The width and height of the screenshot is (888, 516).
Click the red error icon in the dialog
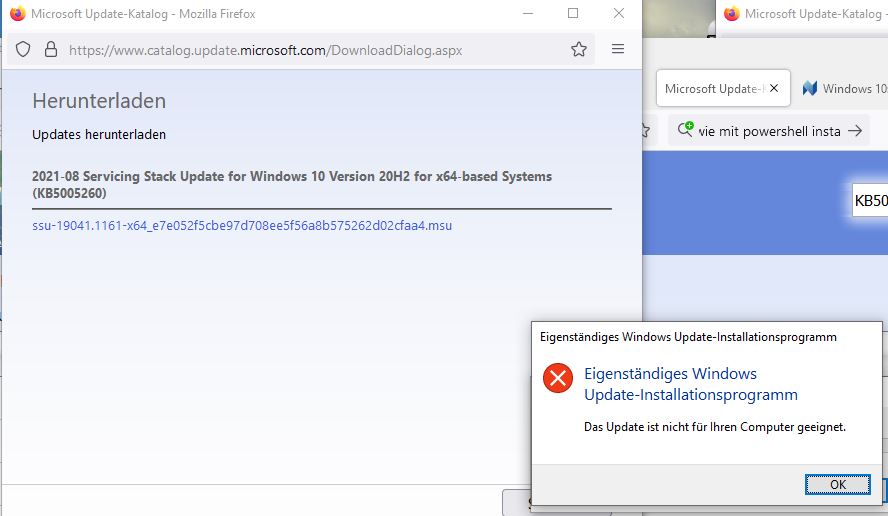[x=558, y=378]
